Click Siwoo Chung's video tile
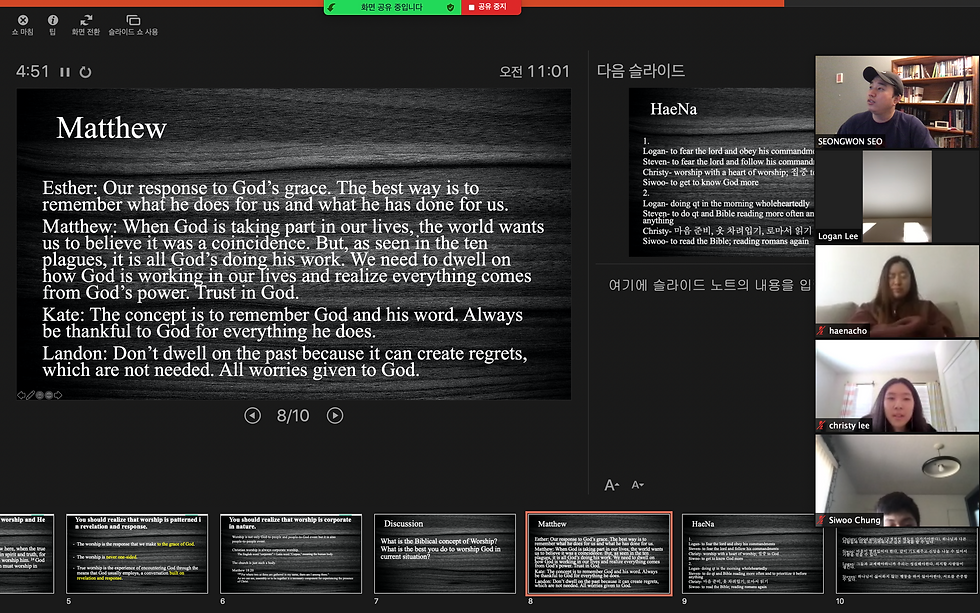The height and width of the screenshot is (613, 980). click(x=897, y=481)
